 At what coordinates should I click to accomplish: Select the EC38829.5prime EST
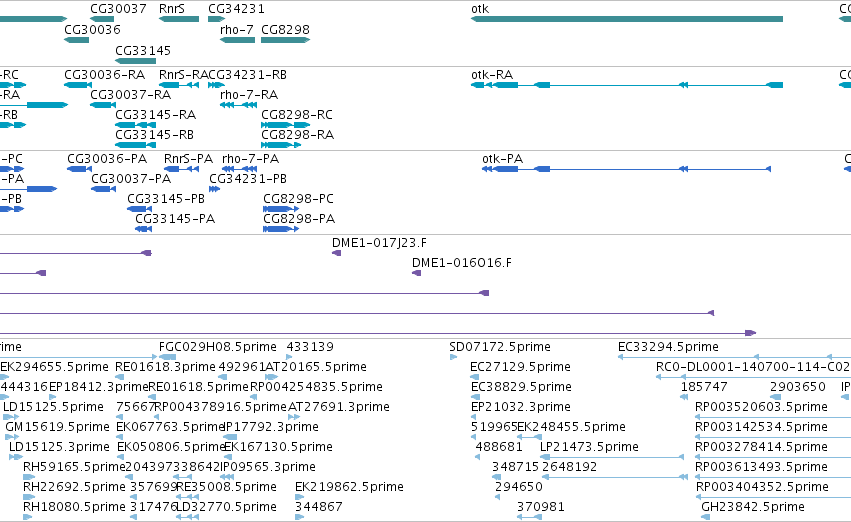click(474, 397)
